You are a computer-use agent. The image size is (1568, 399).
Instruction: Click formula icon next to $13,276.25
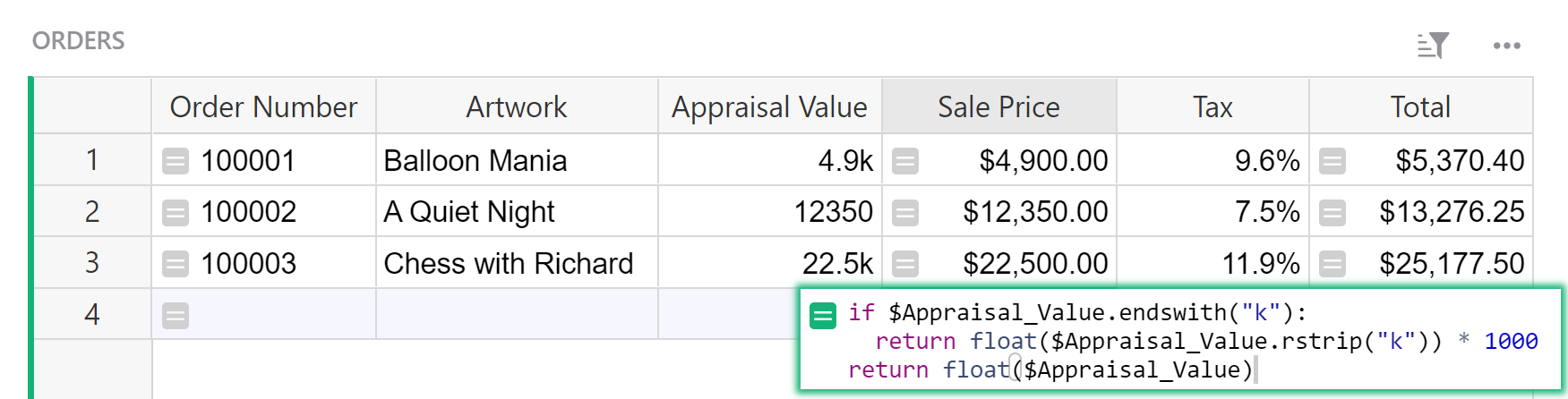[1332, 213]
